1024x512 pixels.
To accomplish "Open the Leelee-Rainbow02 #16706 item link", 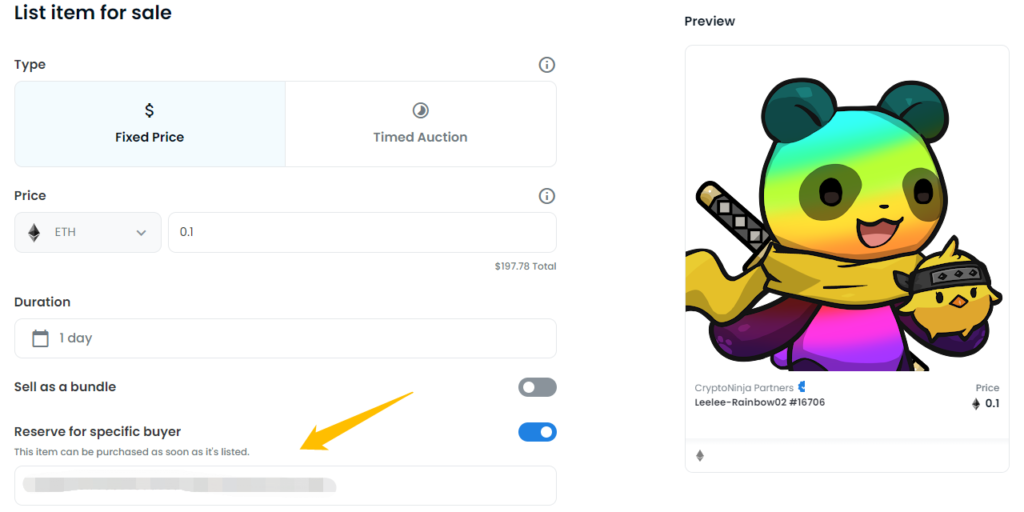I will pyautogui.click(x=760, y=402).
